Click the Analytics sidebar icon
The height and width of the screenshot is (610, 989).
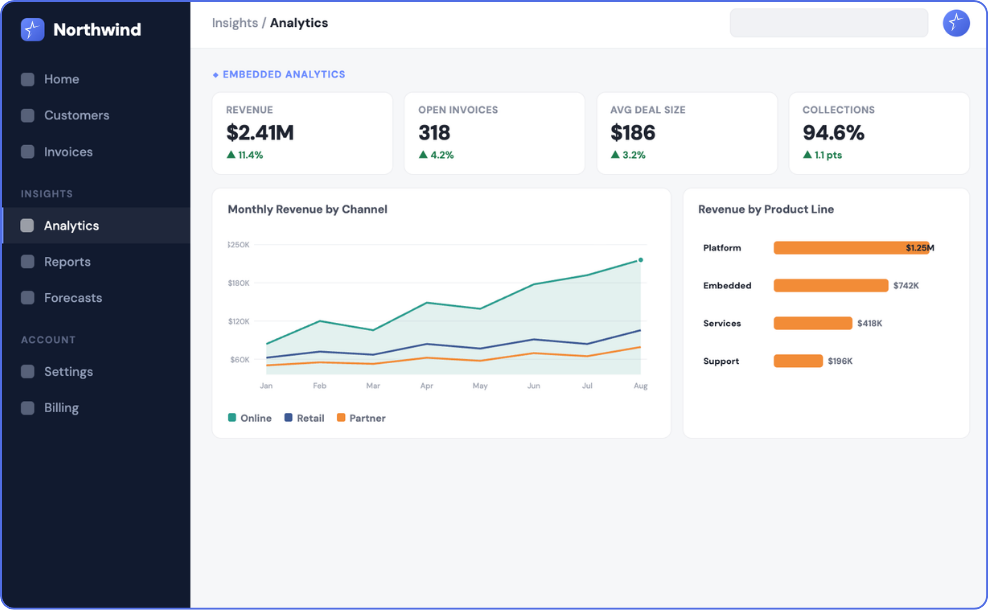pyautogui.click(x=27, y=226)
